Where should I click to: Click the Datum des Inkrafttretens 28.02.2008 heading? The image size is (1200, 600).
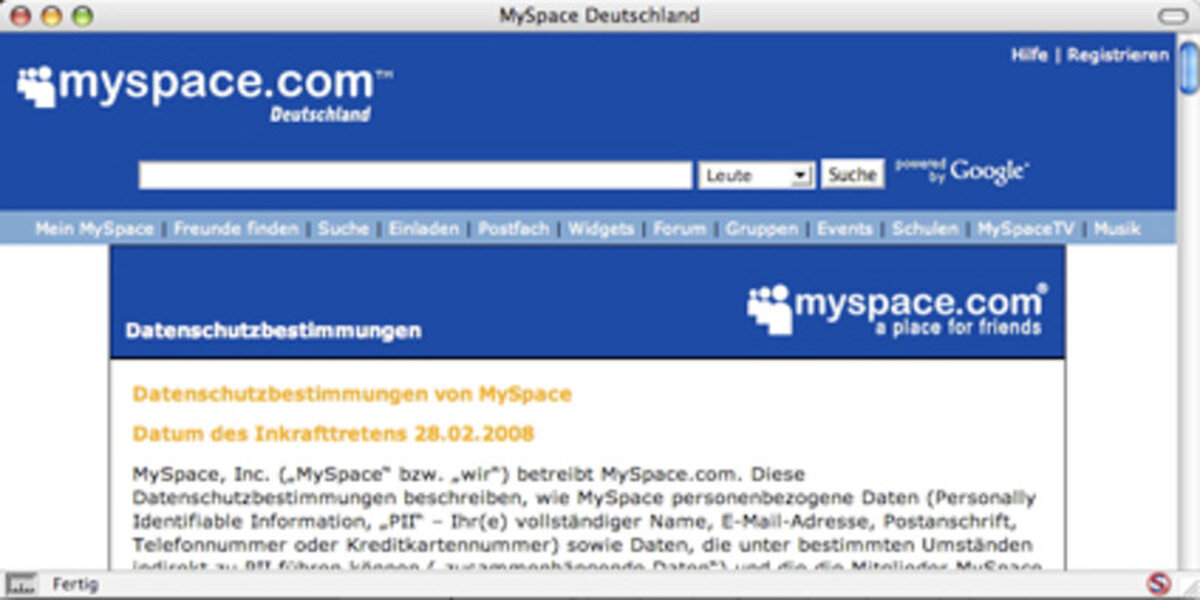tap(333, 434)
